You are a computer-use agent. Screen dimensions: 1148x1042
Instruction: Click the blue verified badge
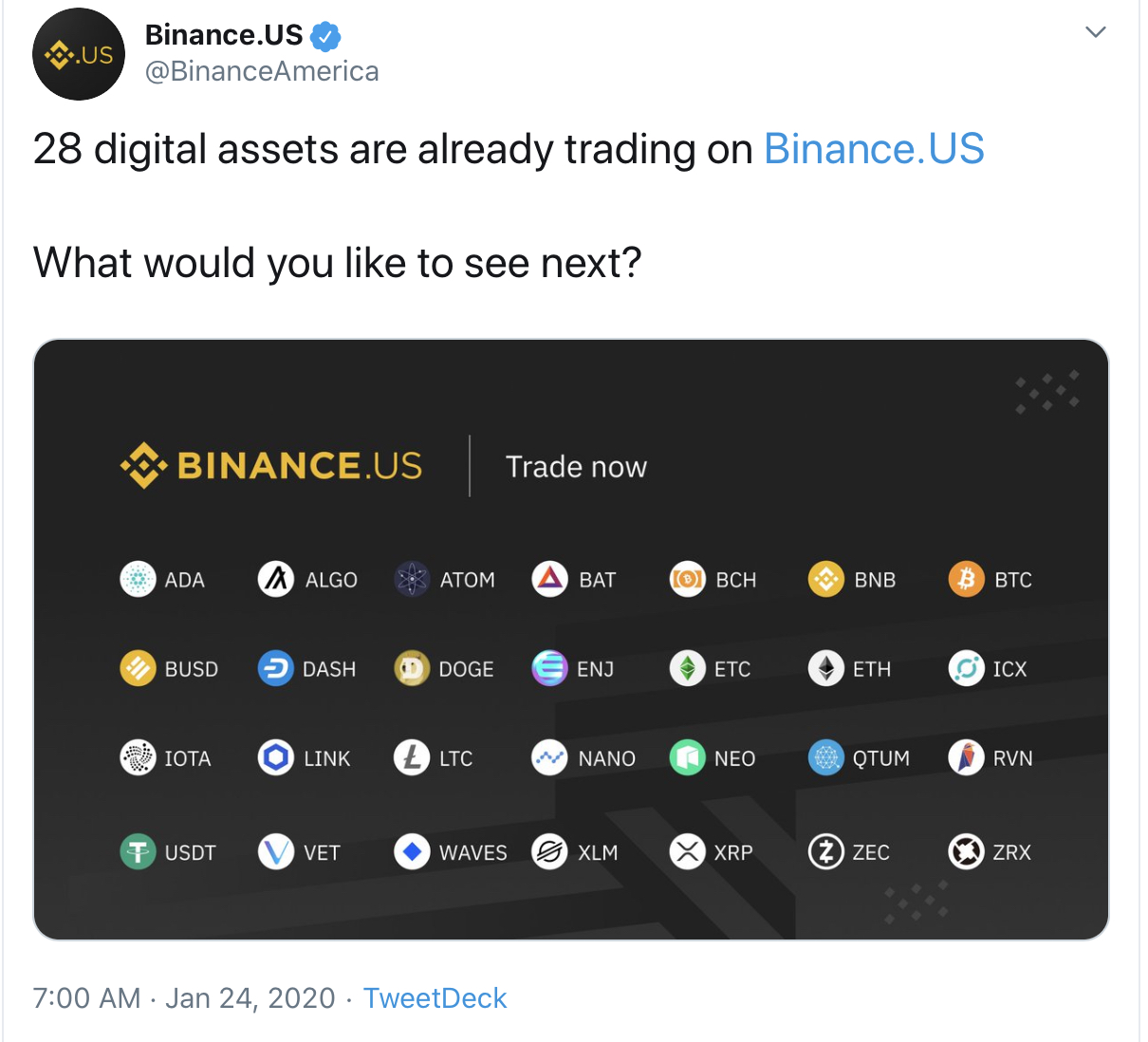tap(325, 37)
